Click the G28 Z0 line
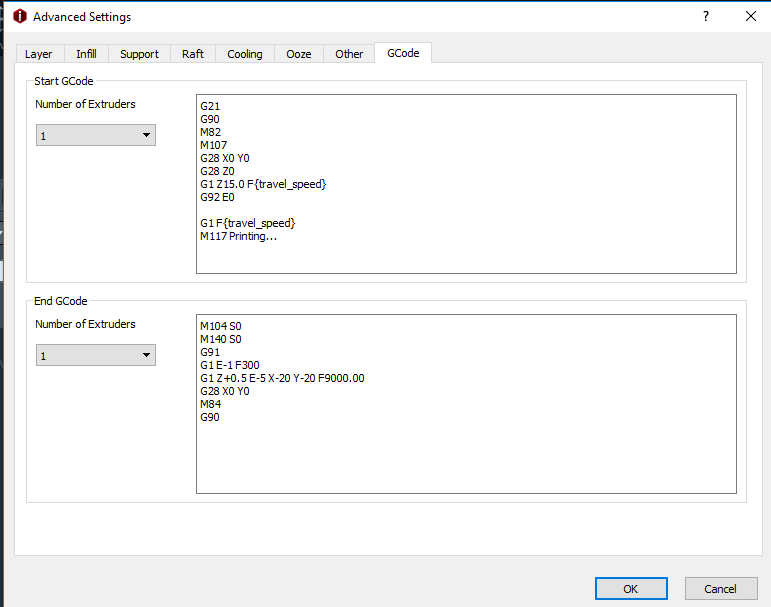 [217, 171]
